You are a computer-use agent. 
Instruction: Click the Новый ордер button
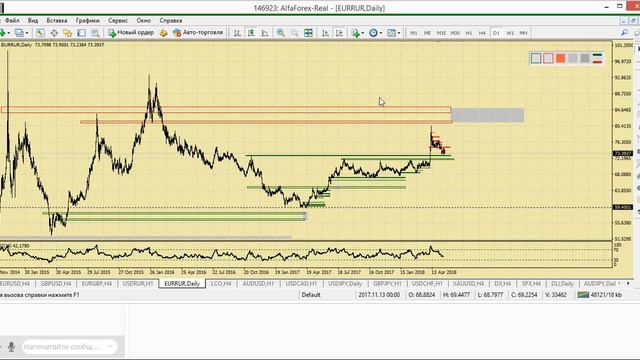tap(131, 33)
